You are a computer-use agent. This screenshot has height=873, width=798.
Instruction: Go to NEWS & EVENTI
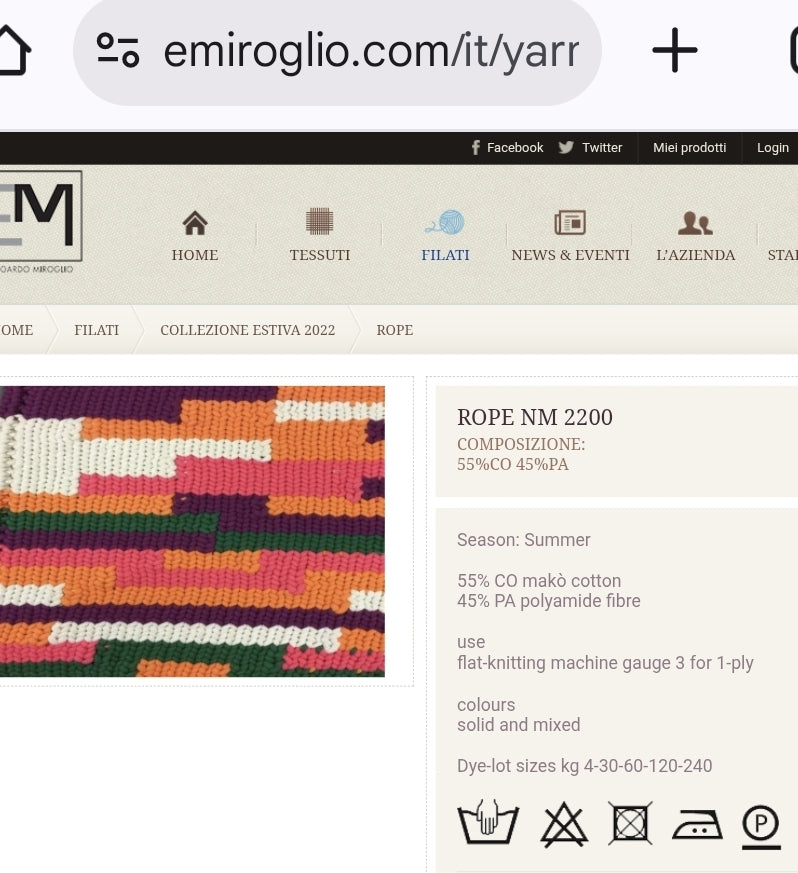pos(570,236)
